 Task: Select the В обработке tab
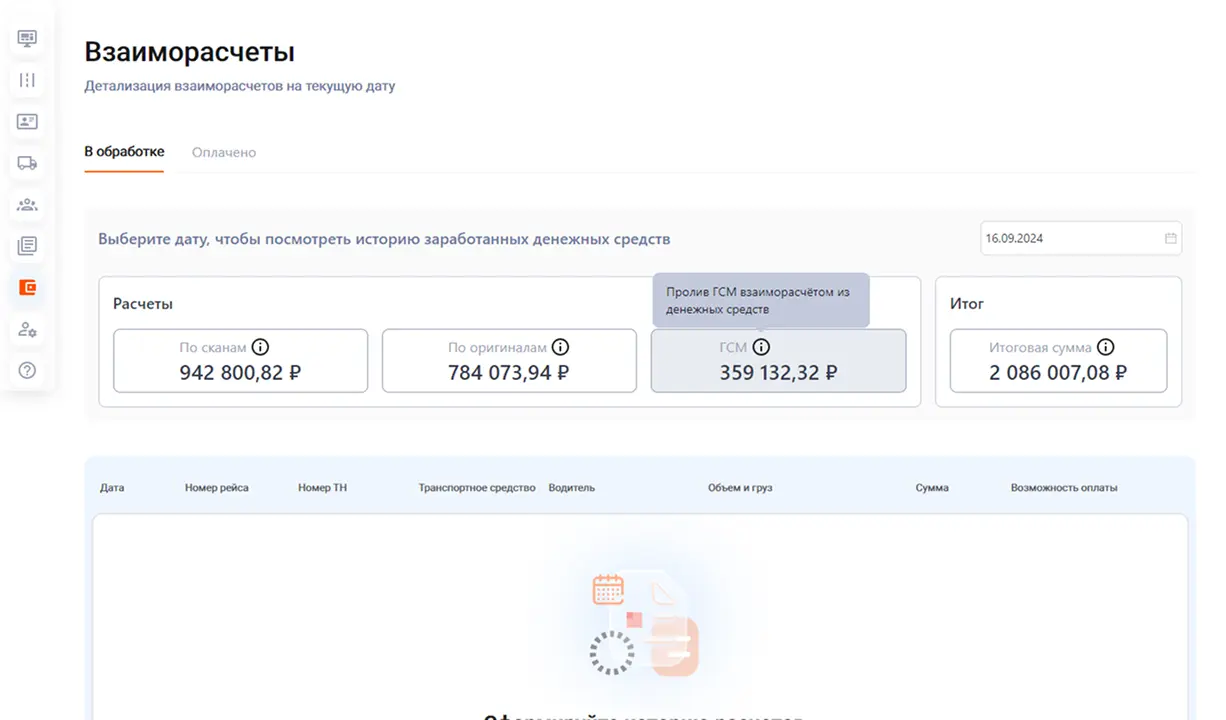[x=124, y=152]
